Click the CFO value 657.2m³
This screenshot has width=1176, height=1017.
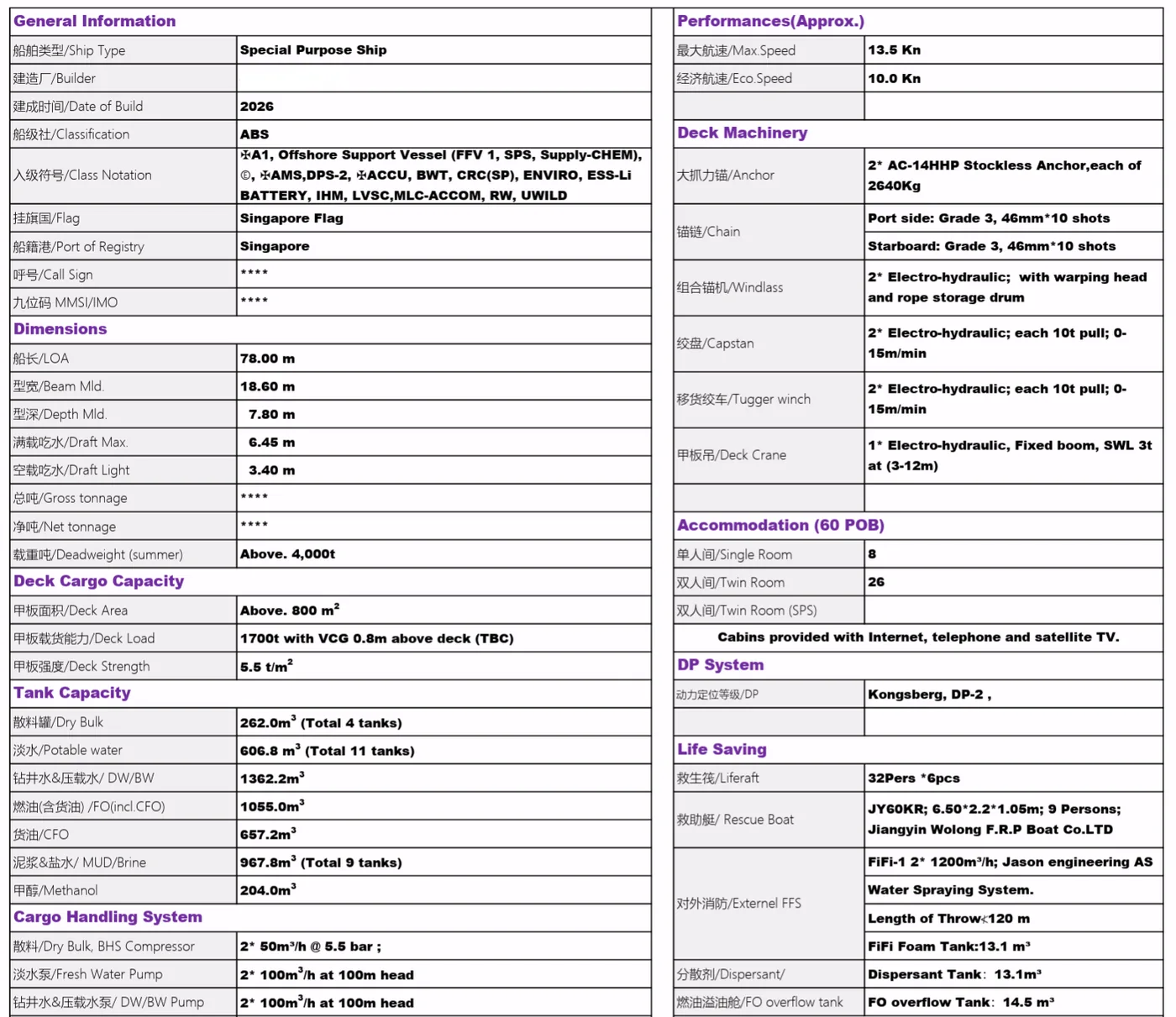pos(268,834)
